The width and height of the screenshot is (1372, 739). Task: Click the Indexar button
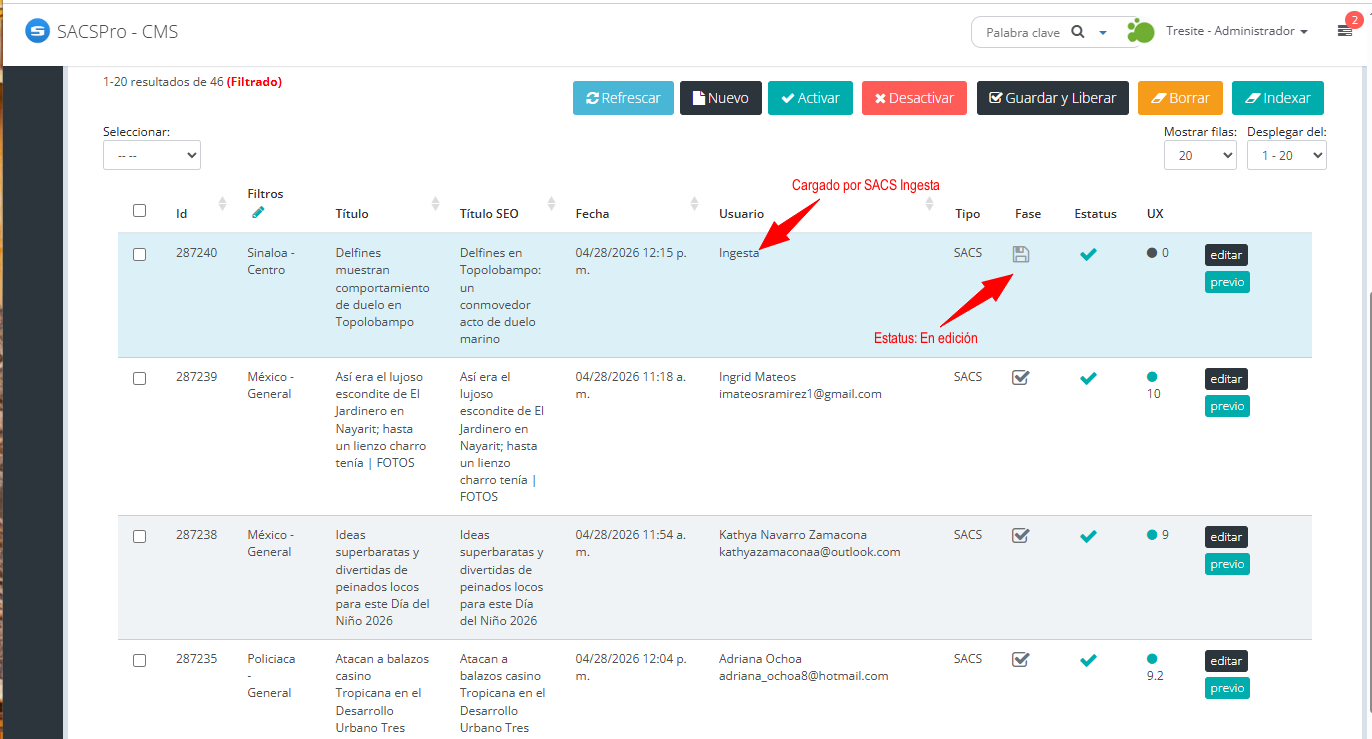[1278, 98]
